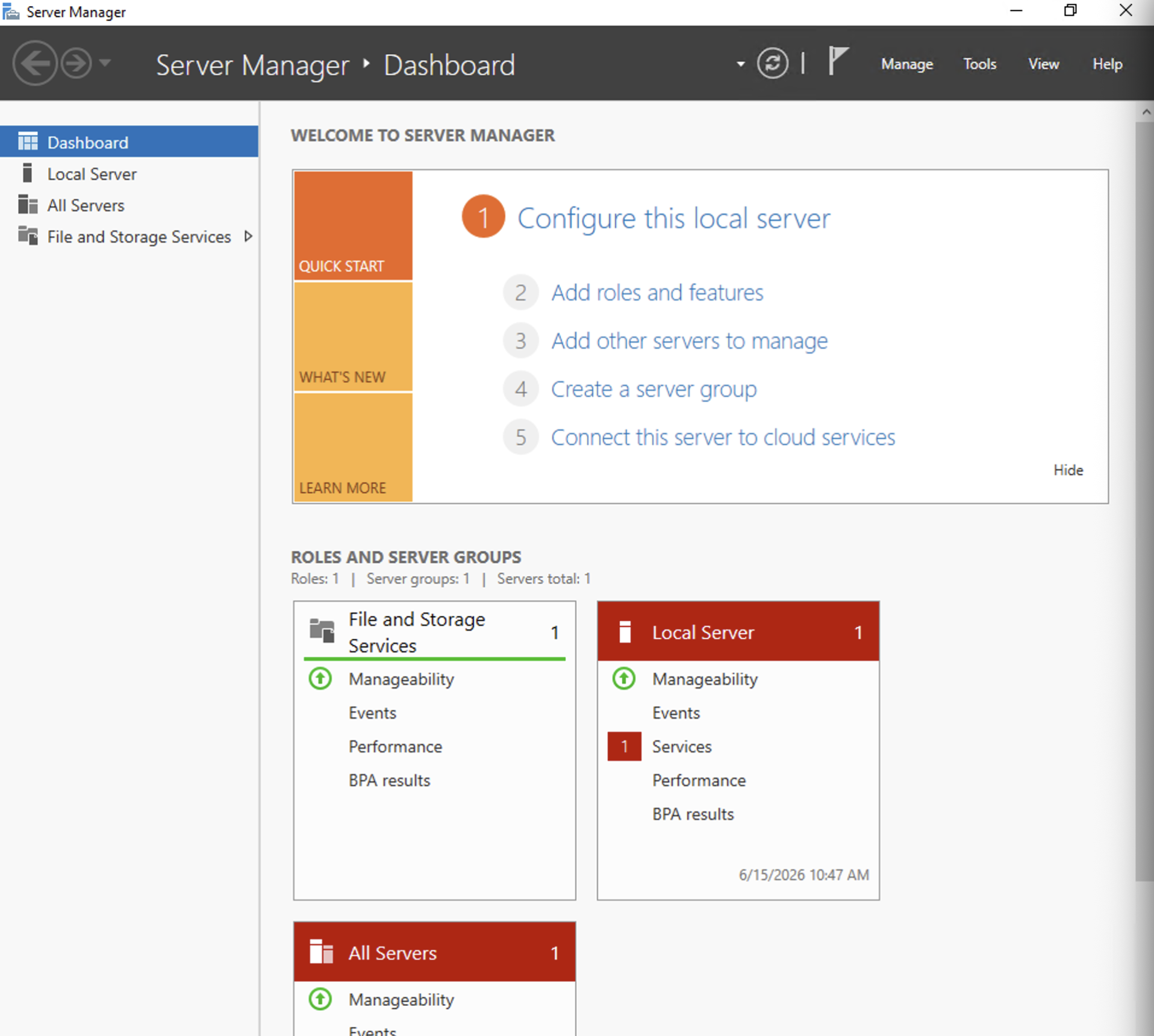Open navigation history dropdown arrow
This screenshot has width=1154, height=1036.
[105, 63]
